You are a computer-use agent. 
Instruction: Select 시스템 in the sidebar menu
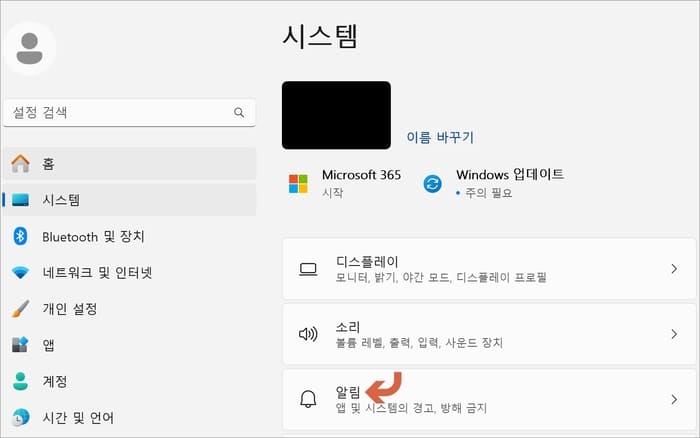[129, 200]
